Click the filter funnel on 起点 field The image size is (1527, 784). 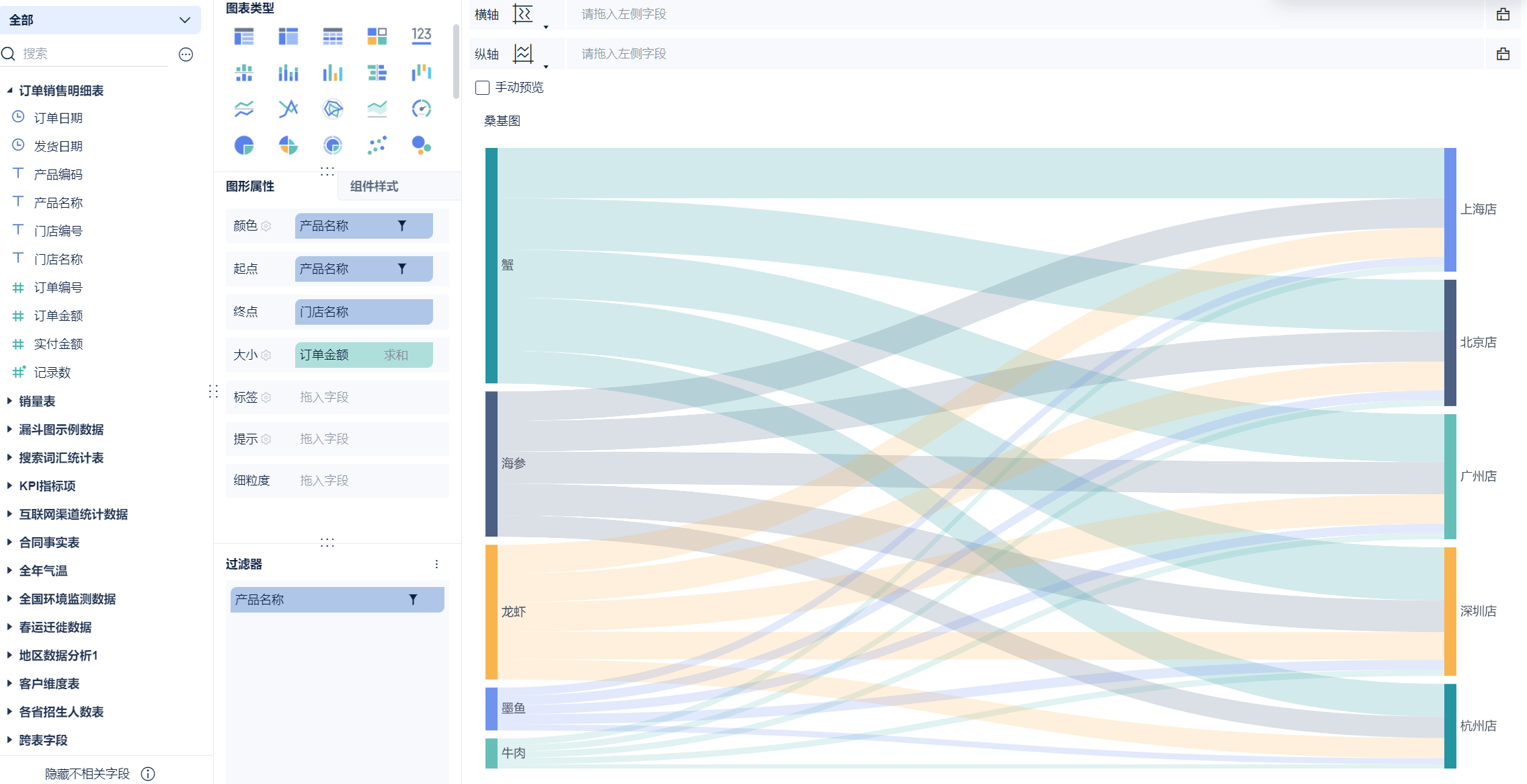[x=402, y=269]
